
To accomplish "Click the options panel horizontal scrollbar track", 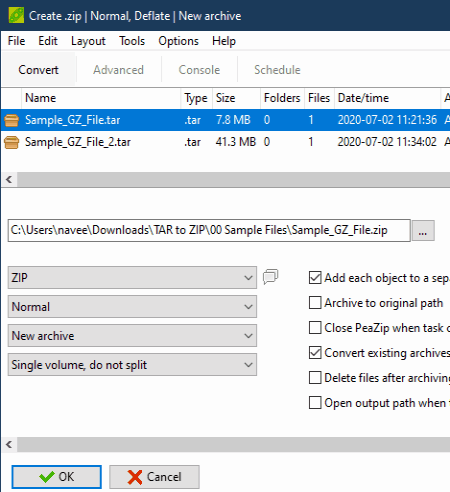I will [234, 444].
